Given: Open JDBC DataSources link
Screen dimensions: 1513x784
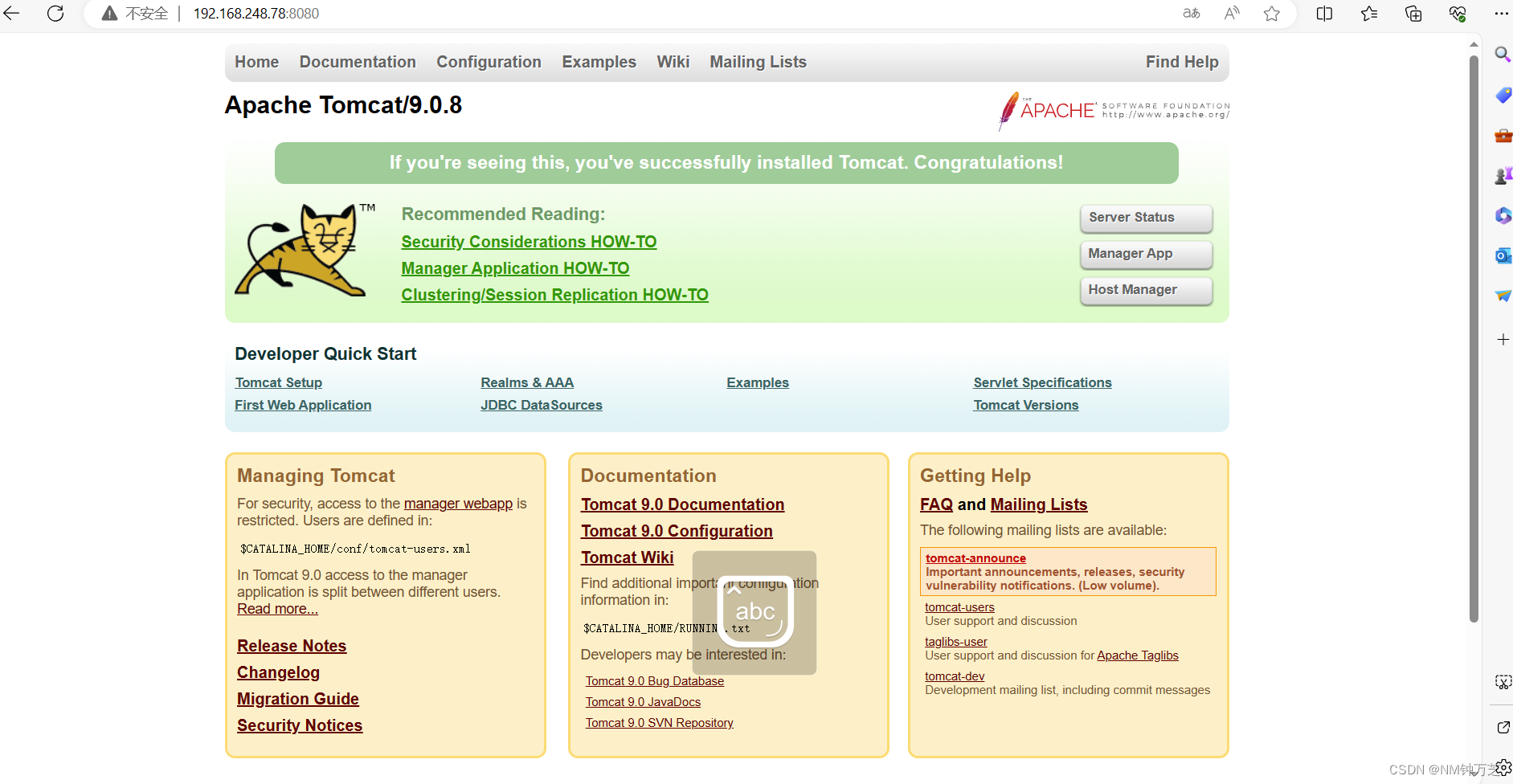Looking at the screenshot, I should tap(542, 405).
